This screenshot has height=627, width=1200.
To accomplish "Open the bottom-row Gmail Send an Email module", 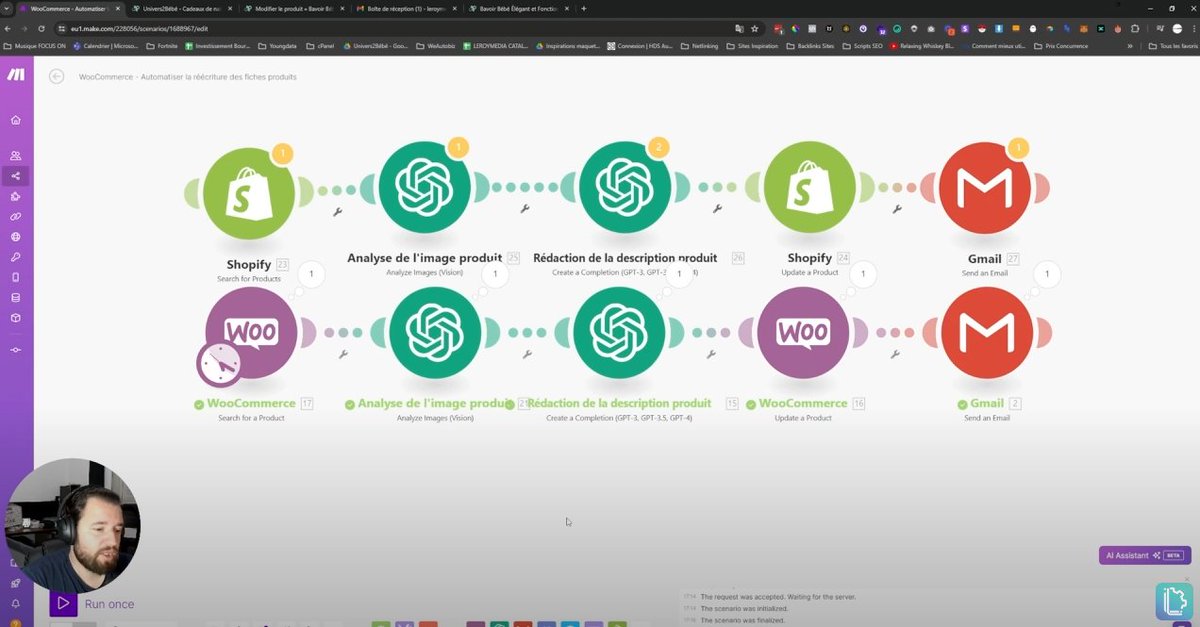I will click(x=988, y=333).
